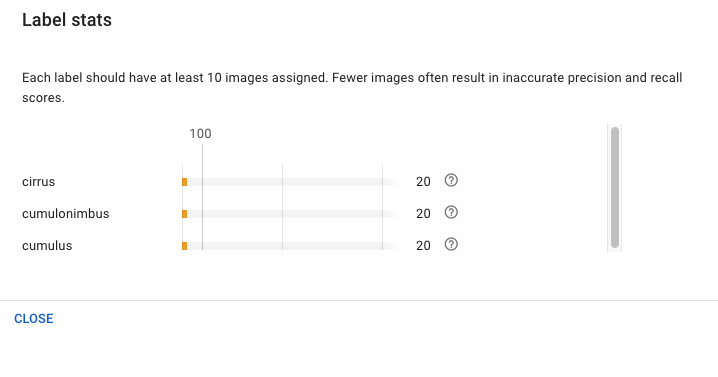Click the vertical scrollbar thumb in the chart
Image resolution: width=718 pixels, height=377 pixels.
click(x=615, y=187)
